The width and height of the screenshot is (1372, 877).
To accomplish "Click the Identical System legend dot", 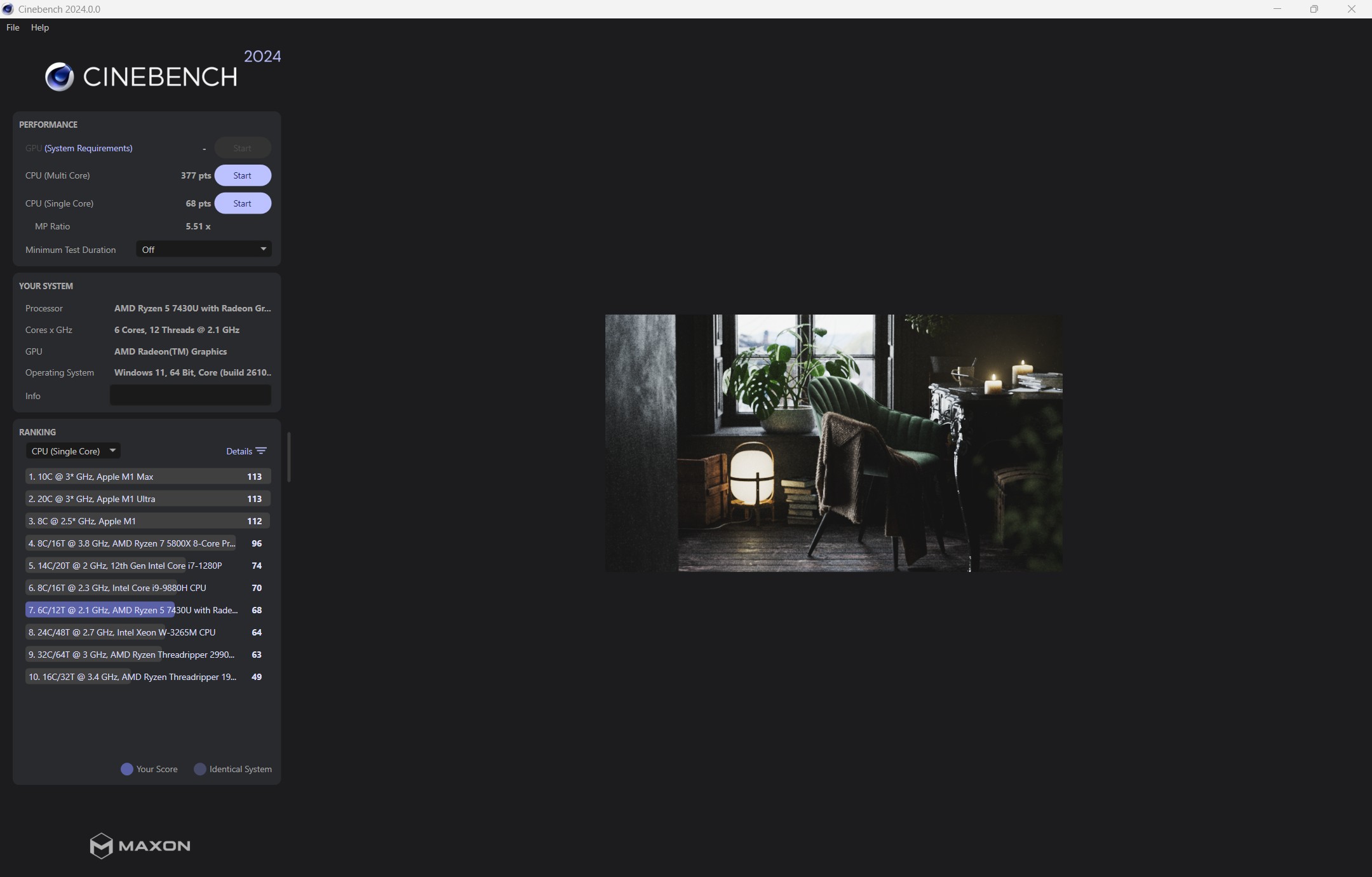I will [x=200, y=769].
